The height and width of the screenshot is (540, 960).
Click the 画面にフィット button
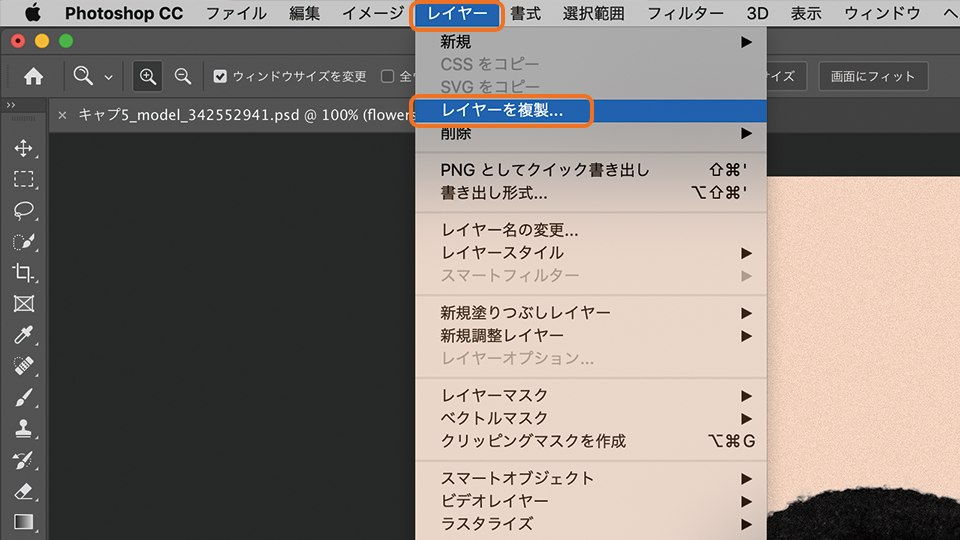[873, 77]
